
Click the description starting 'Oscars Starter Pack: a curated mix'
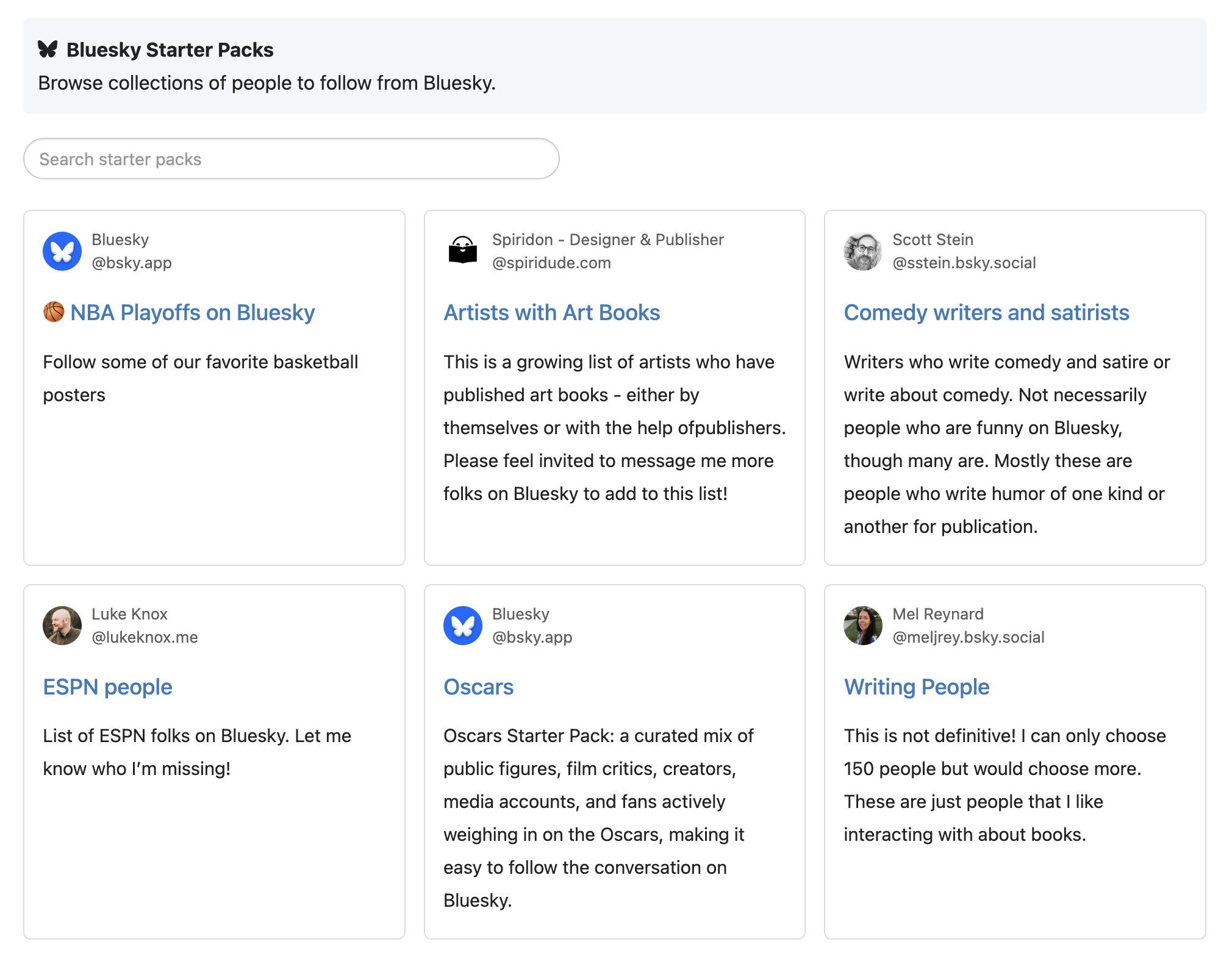pos(598,818)
